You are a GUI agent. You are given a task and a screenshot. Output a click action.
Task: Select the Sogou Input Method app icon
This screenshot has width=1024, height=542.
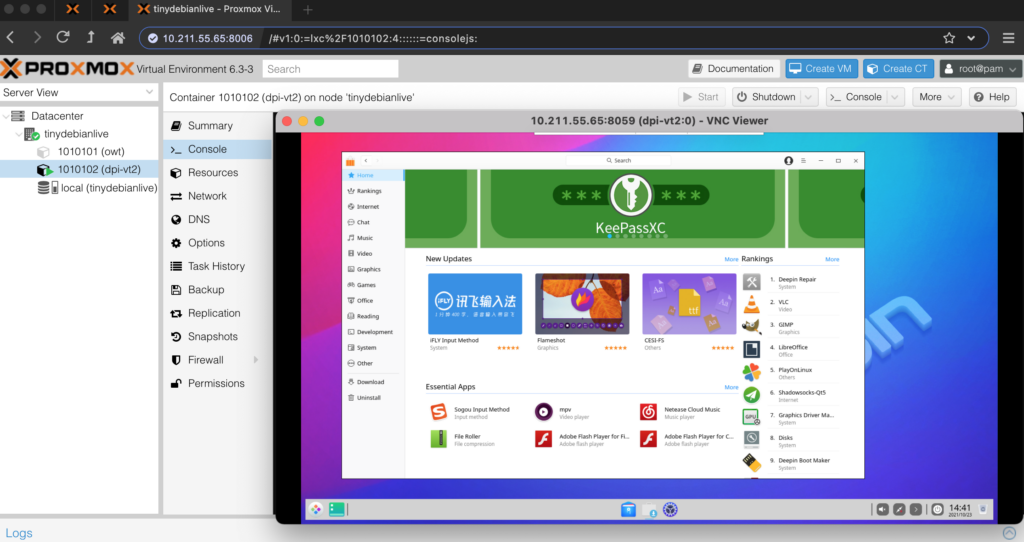pos(438,412)
